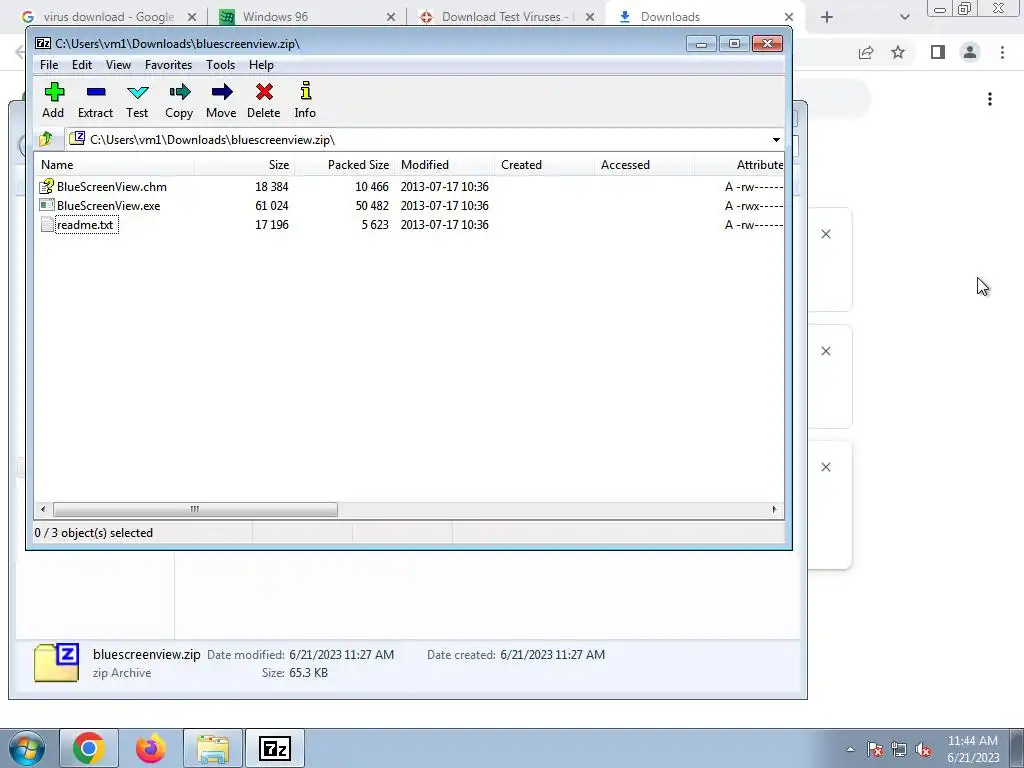Screen dimensions: 1024x768
Task: Open the Action Center flag icon
Action: tap(875, 749)
